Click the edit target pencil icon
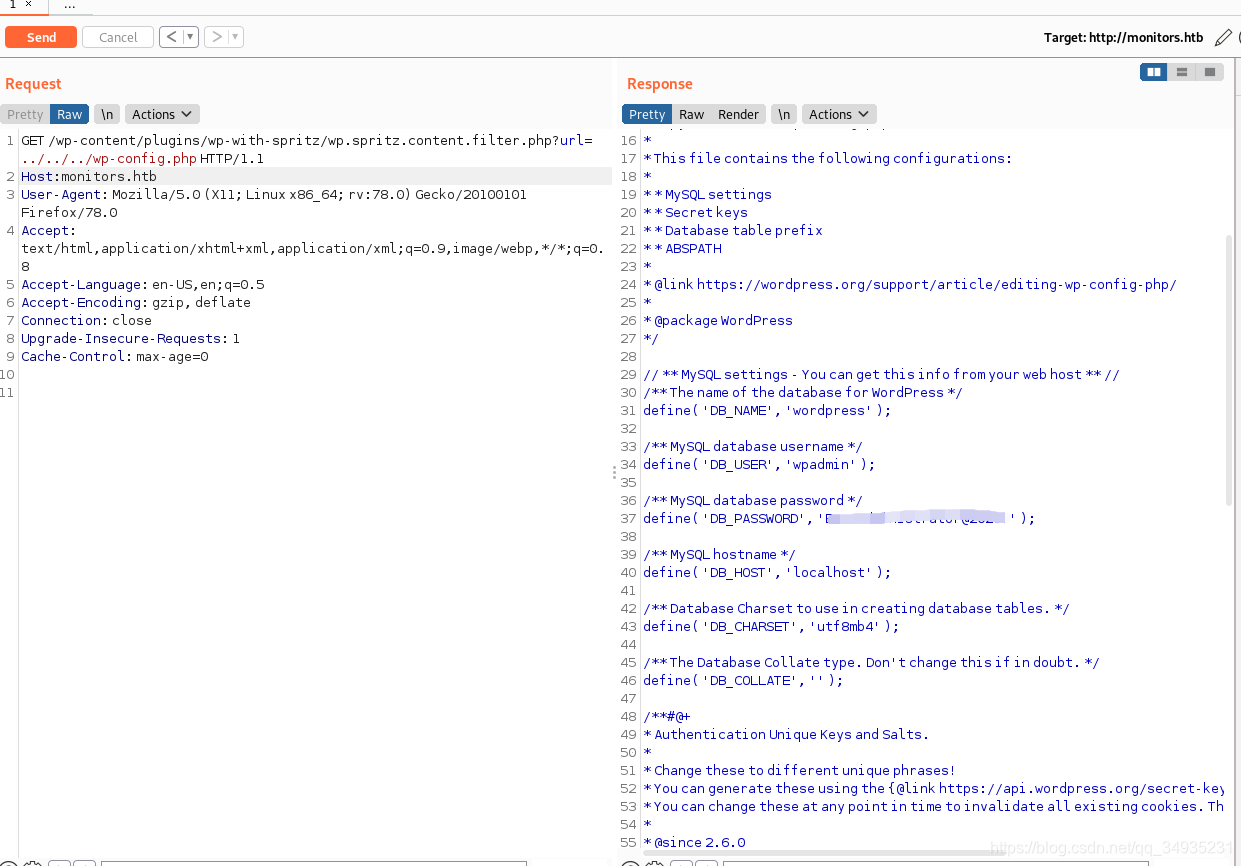The height and width of the screenshot is (866, 1241). coord(1223,38)
